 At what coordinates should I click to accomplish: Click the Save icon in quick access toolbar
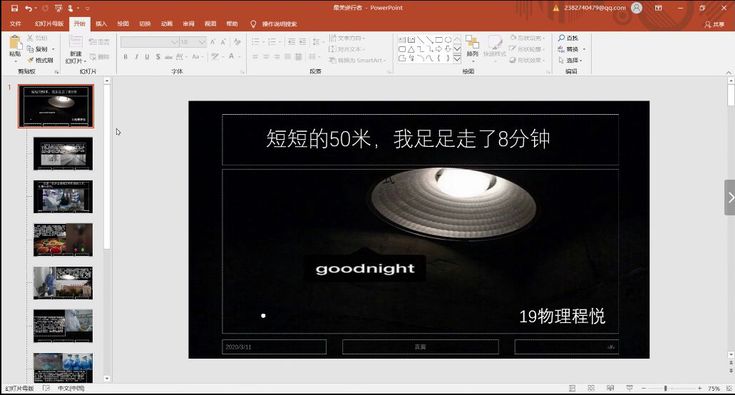pos(15,8)
